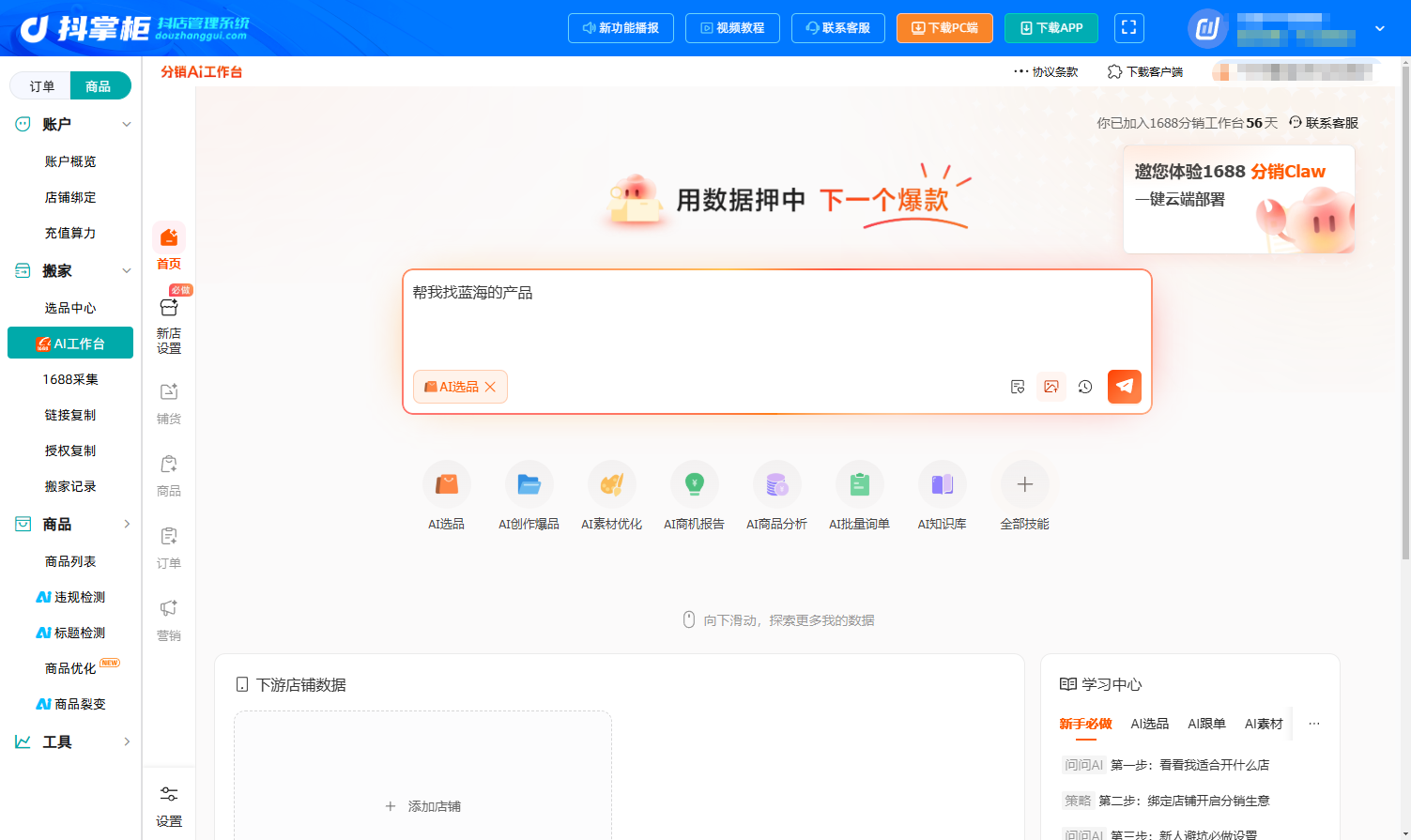The height and width of the screenshot is (840, 1411).
Task: Collapse the 账户 menu section
Action: [x=127, y=124]
